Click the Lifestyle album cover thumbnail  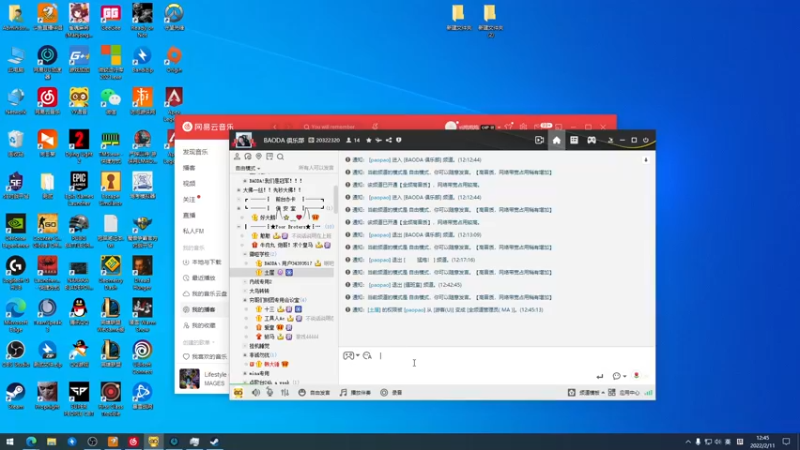[189, 379]
